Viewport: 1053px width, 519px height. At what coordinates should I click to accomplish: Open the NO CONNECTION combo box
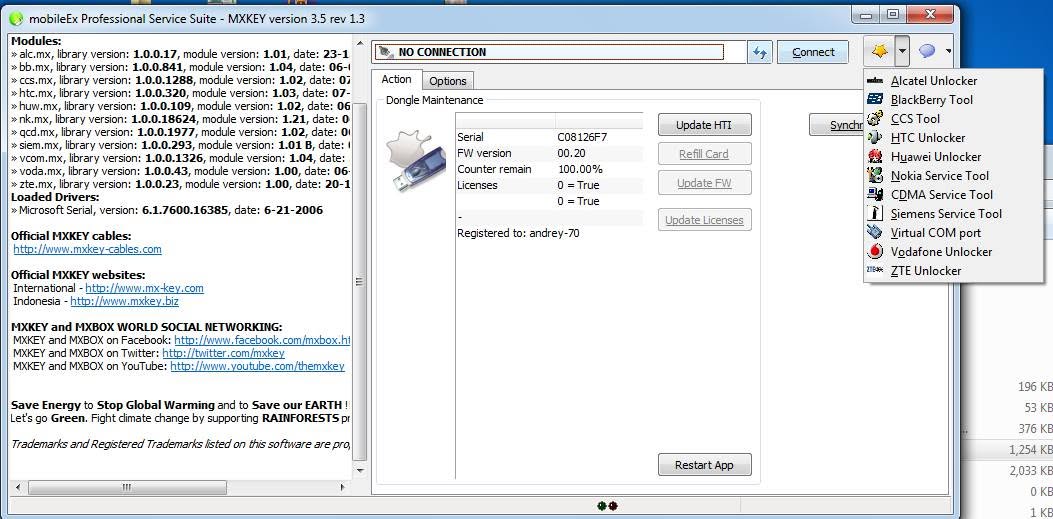pyautogui.click(x=559, y=52)
